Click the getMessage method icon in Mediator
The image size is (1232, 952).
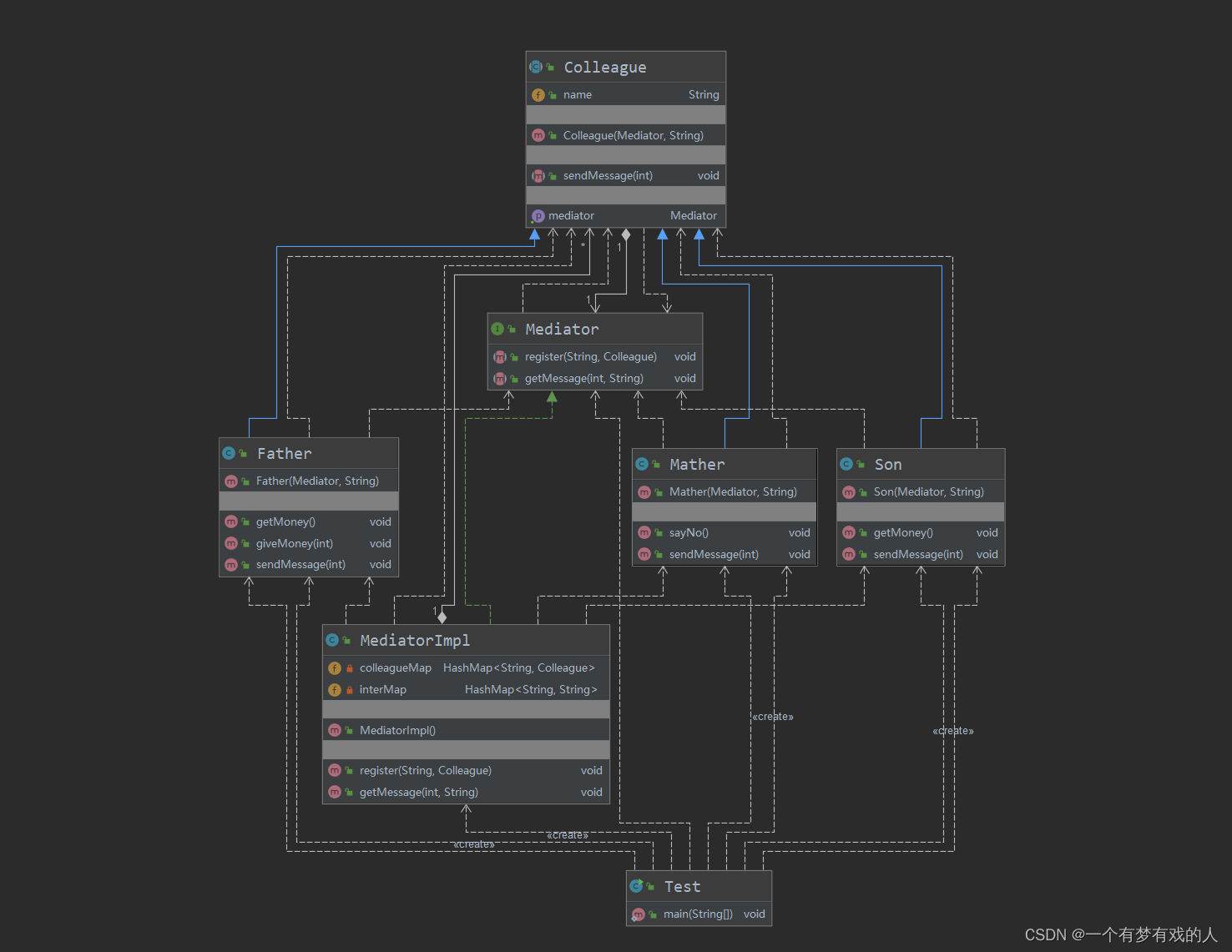[500, 379]
